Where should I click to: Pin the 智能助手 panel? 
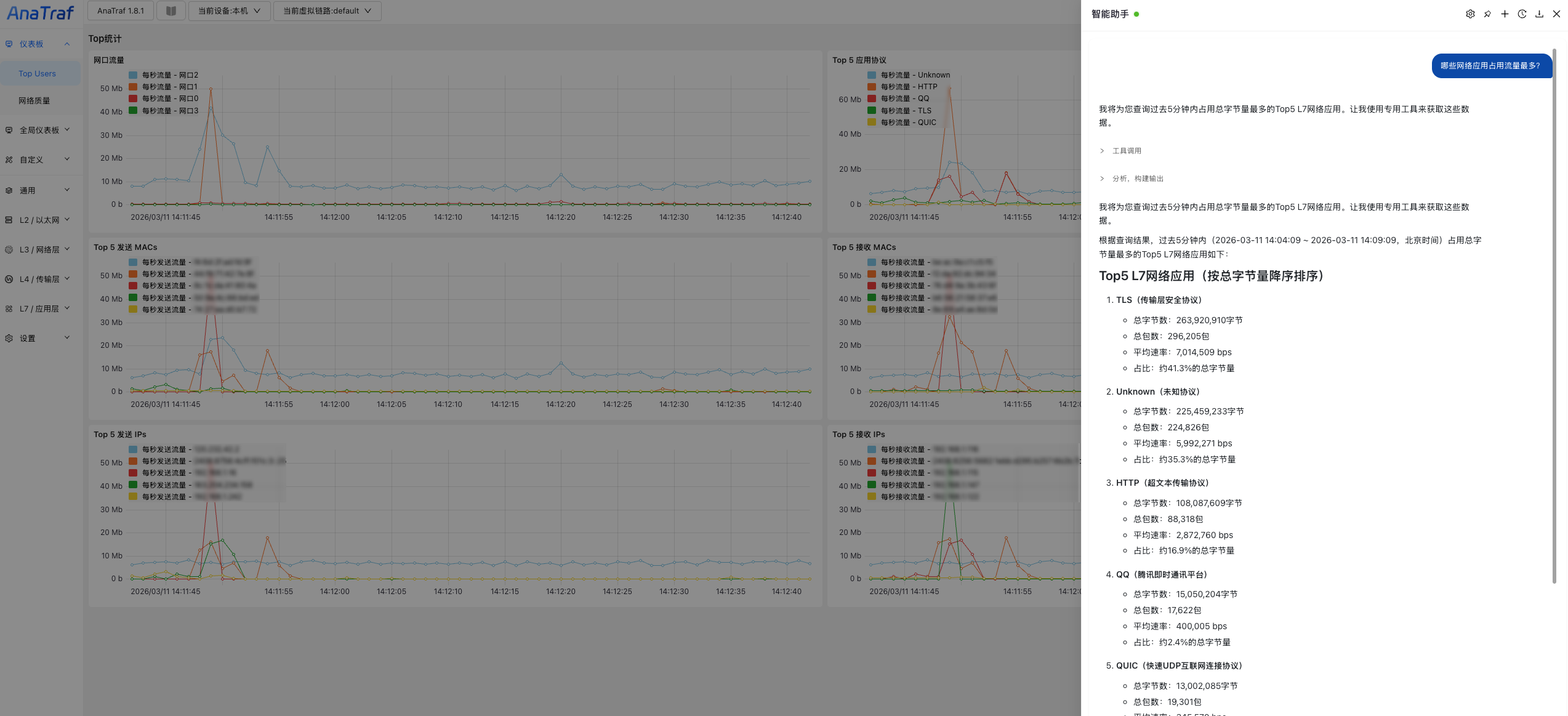click(x=1487, y=14)
